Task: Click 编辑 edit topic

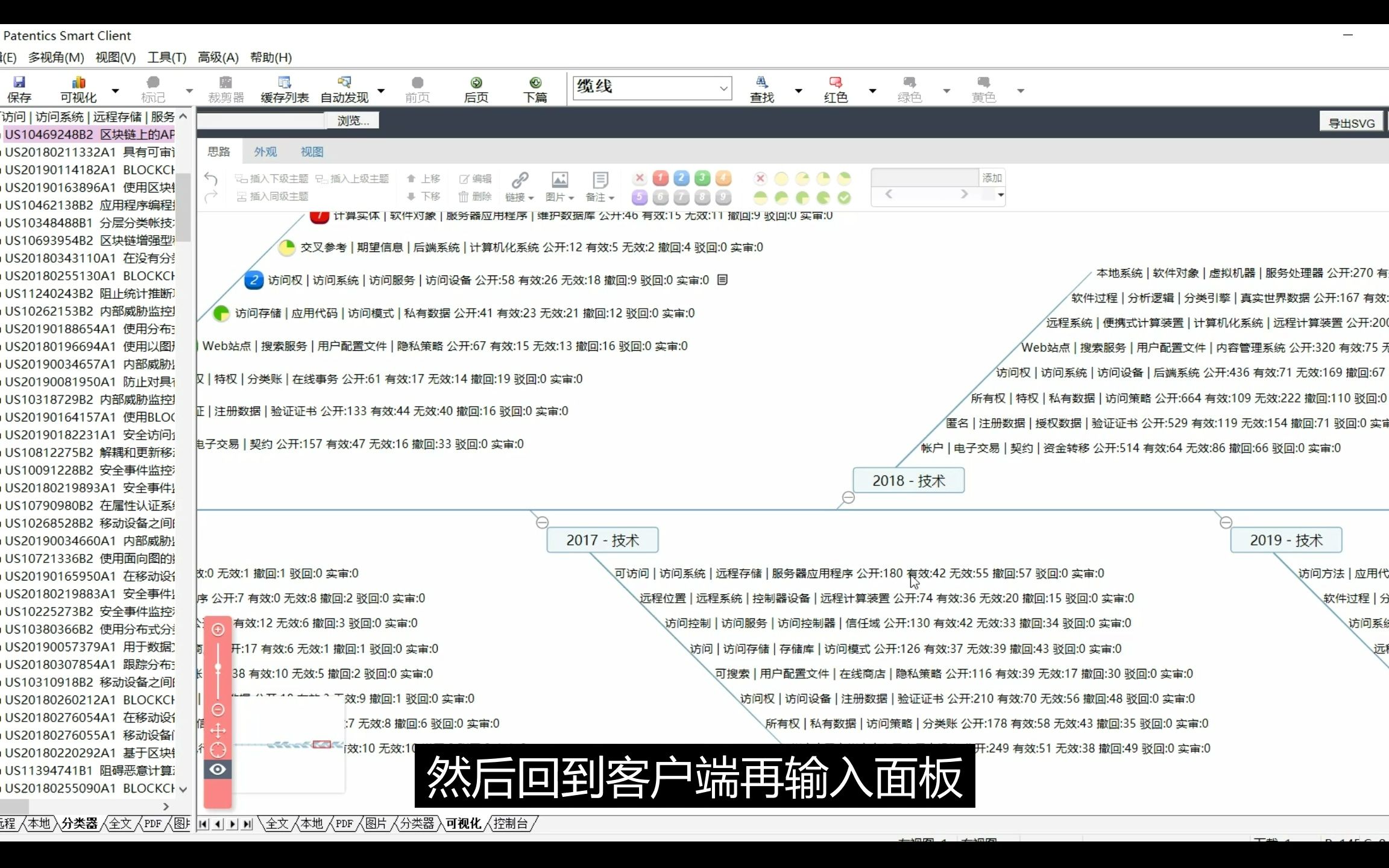Action: tap(475, 178)
